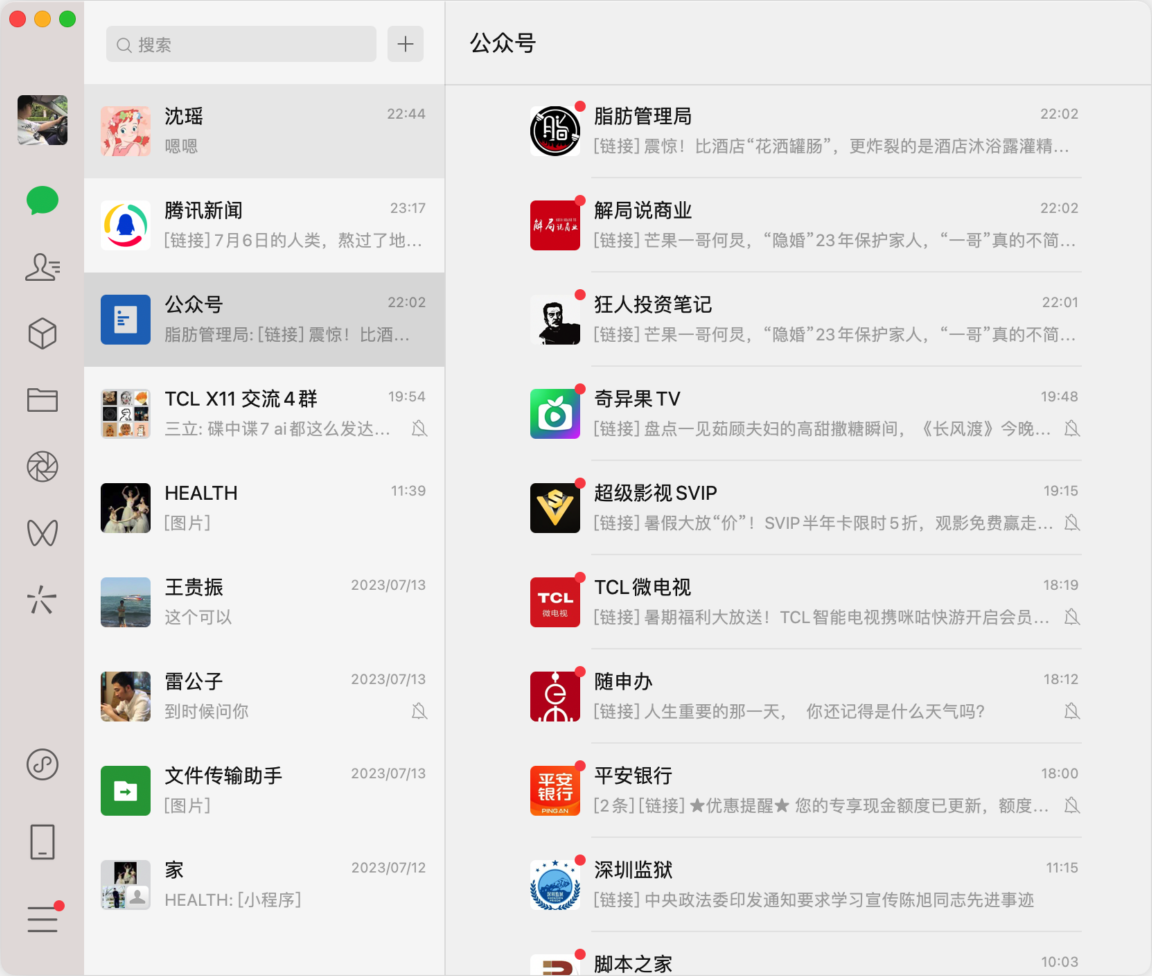Open TCL微电视 official account
This screenshot has width=1152, height=976.
point(804,601)
